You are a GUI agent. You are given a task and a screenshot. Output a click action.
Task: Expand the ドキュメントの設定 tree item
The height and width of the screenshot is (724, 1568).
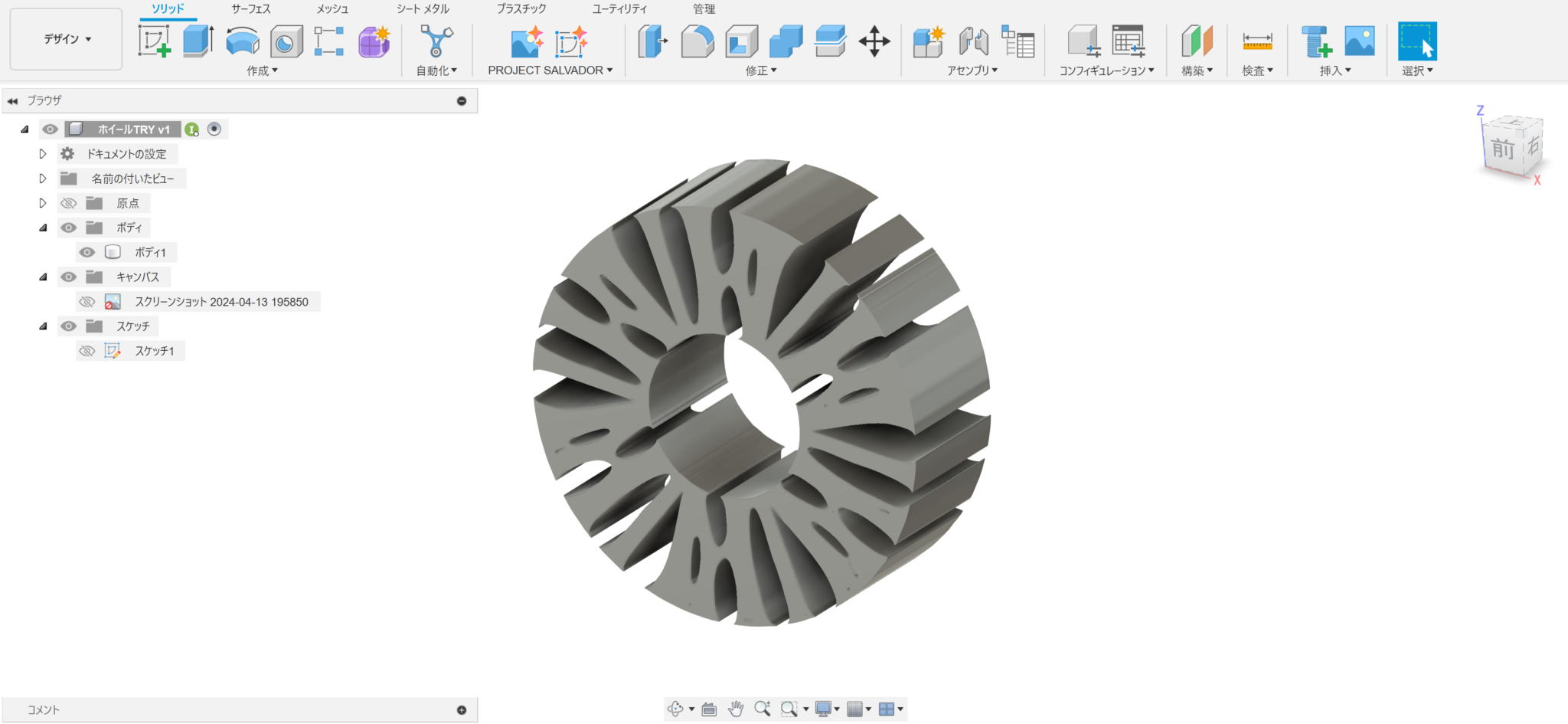point(43,153)
